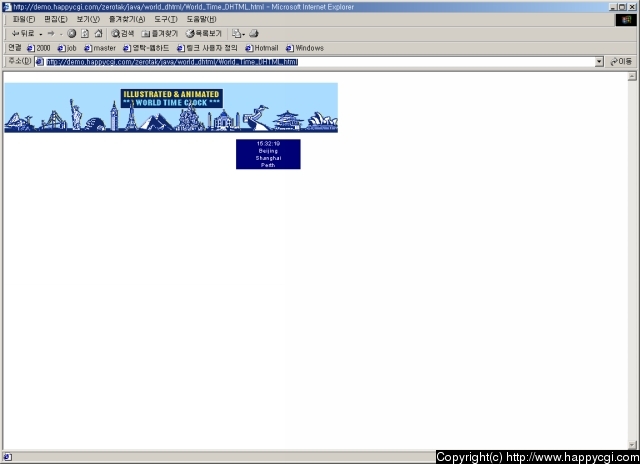640x464 pixels.
Task: Click the 주소(D) address label
Action: (20, 61)
